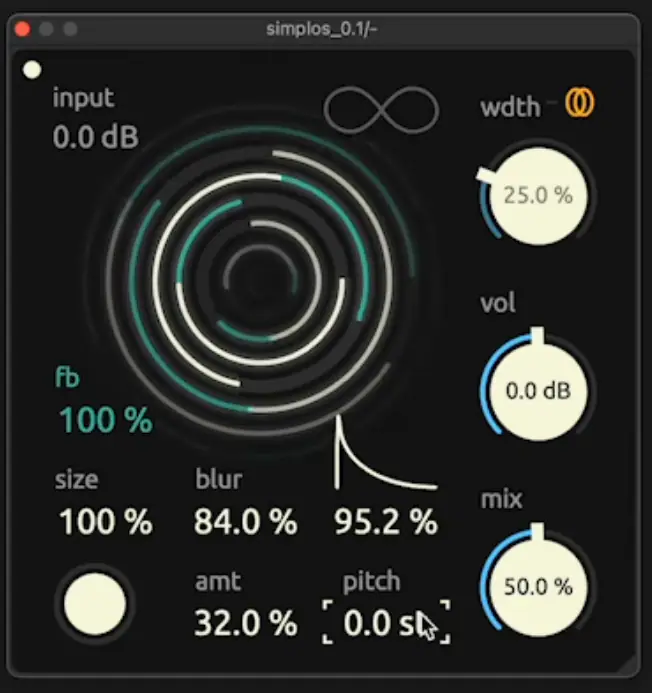
Task: Click the "blur" label
Action: pyautogui.click(x=218, y=479)
